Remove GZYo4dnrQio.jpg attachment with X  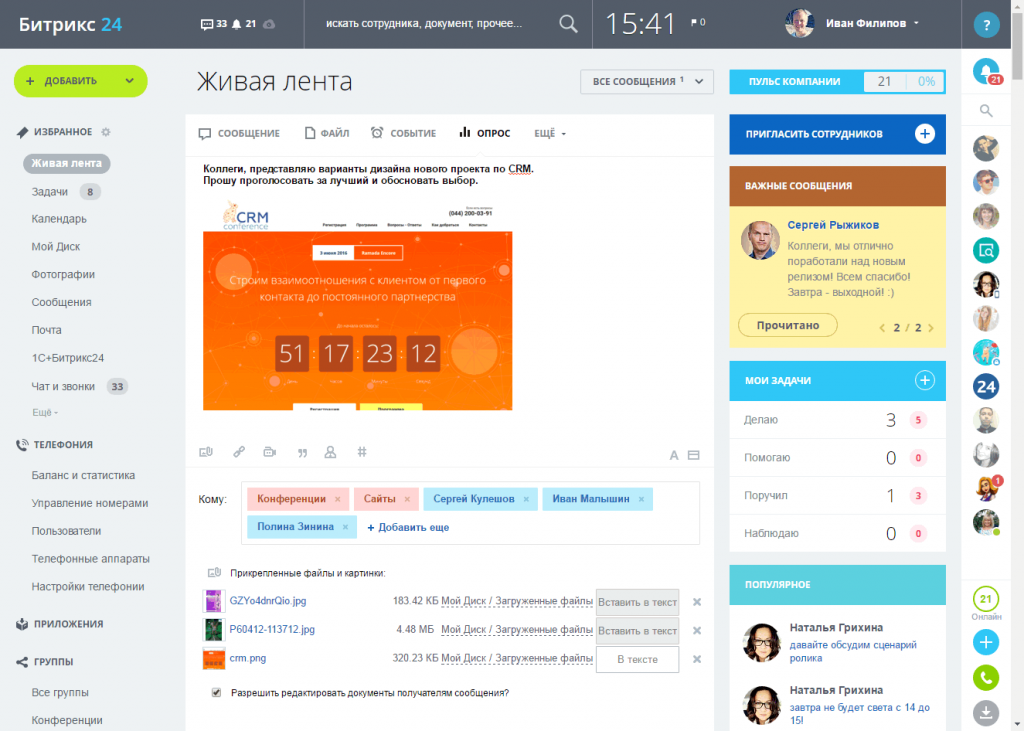[697, 602]
